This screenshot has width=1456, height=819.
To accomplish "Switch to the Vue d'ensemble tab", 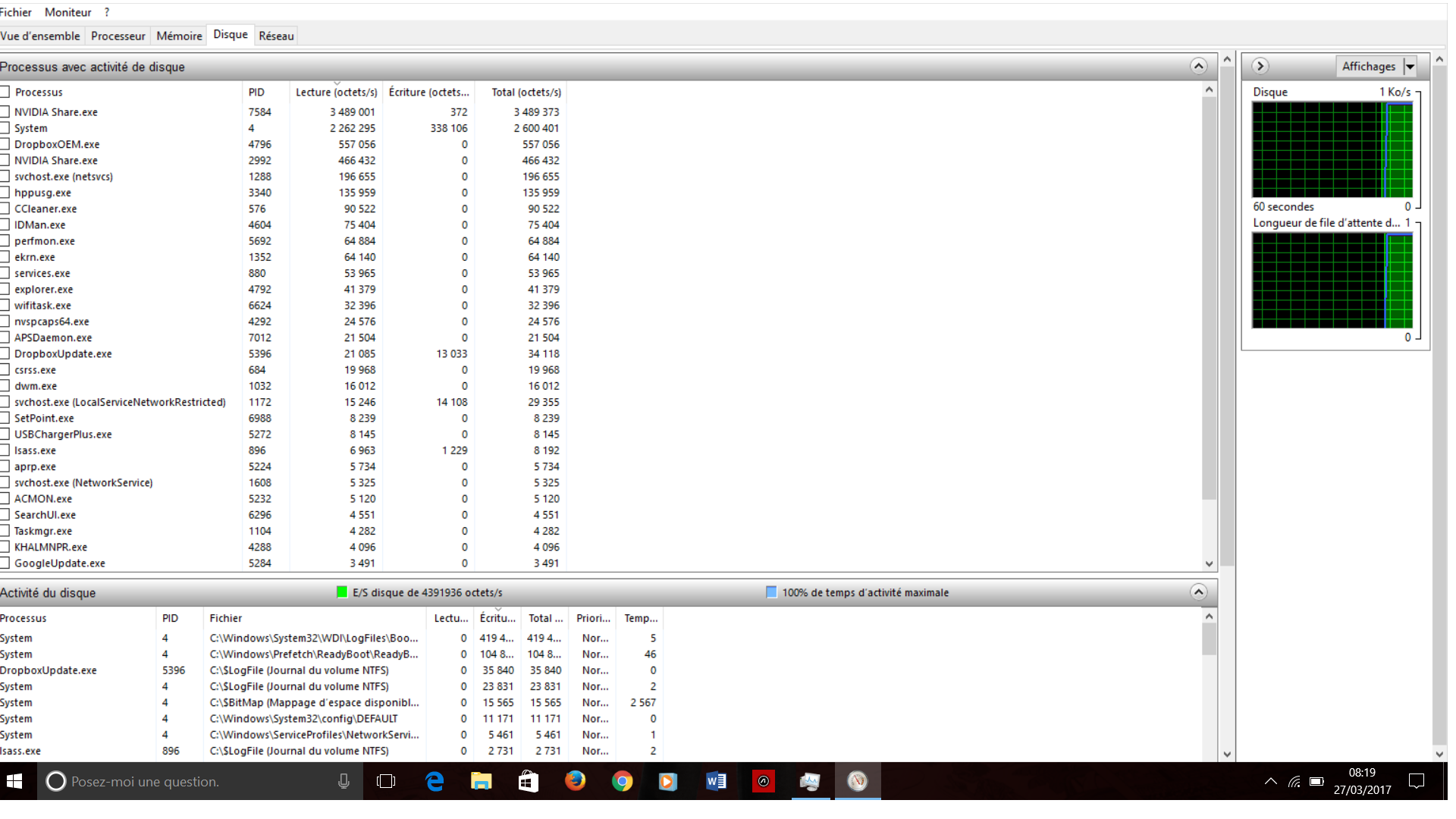I will 40,36.
